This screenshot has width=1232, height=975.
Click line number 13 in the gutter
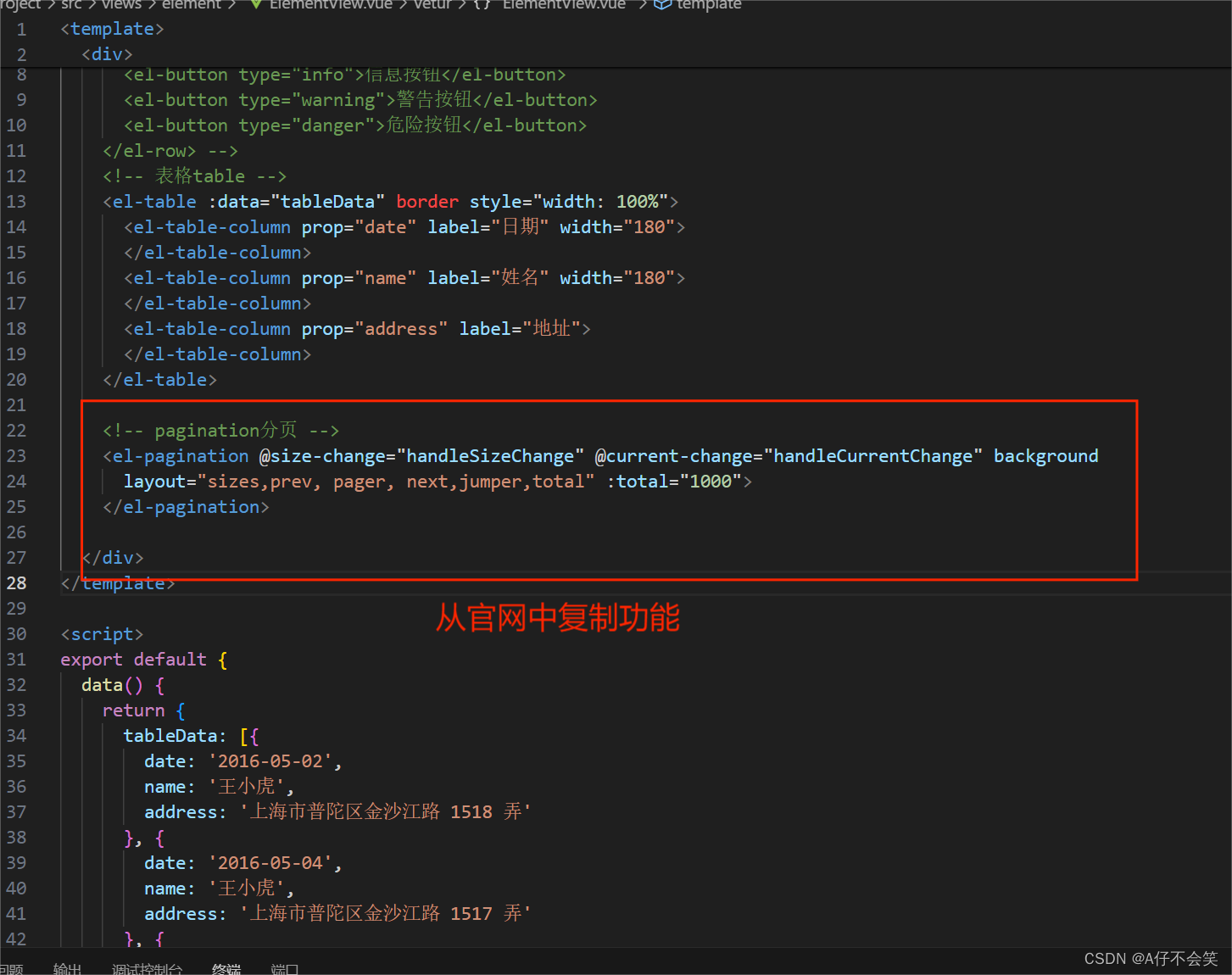pos(16,202)
